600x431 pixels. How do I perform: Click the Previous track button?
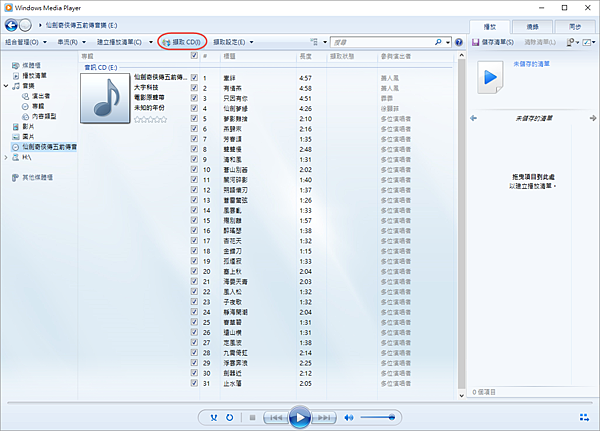(276, 418)
